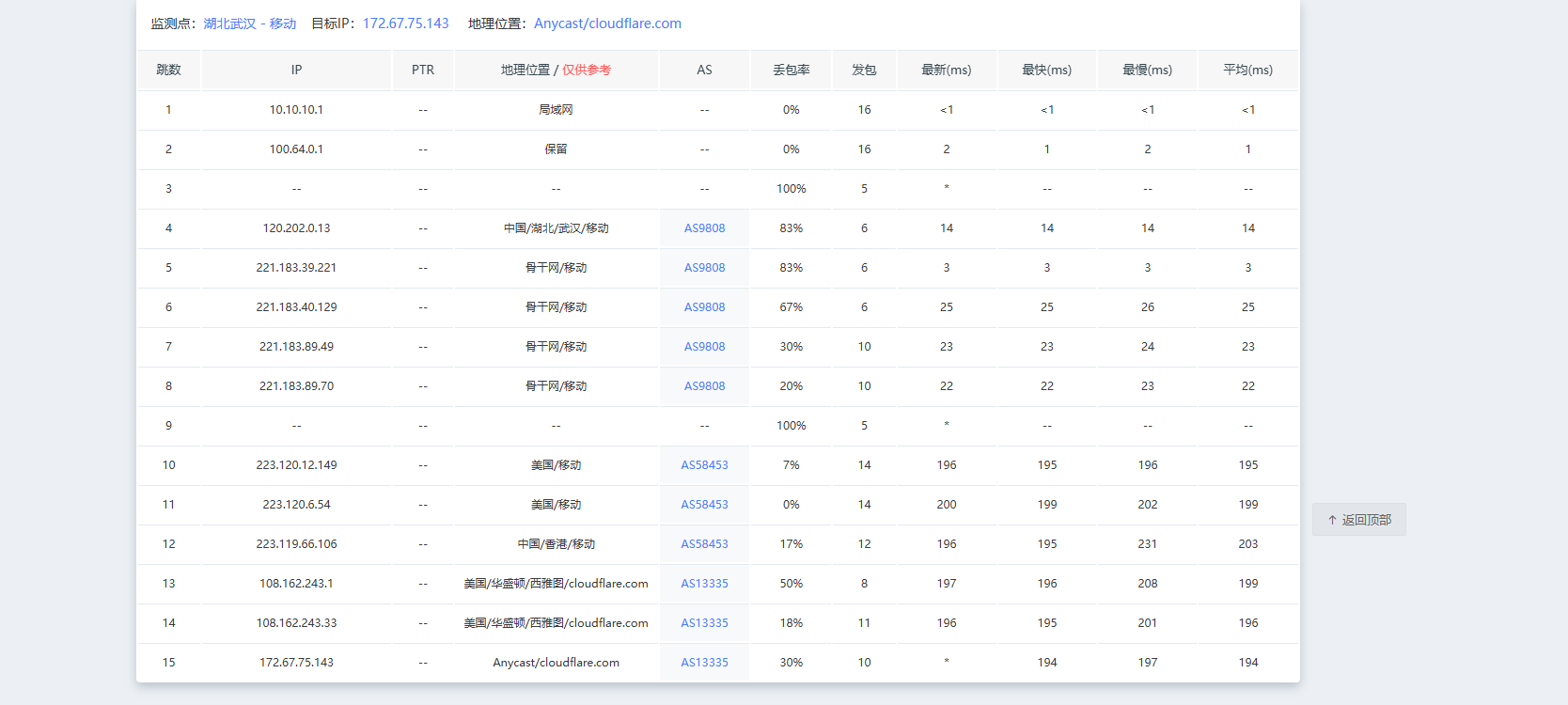The image size is (1568, 705).
Task: Select IP cell 100.64.0.1
Action: click(x=297, y=149)
